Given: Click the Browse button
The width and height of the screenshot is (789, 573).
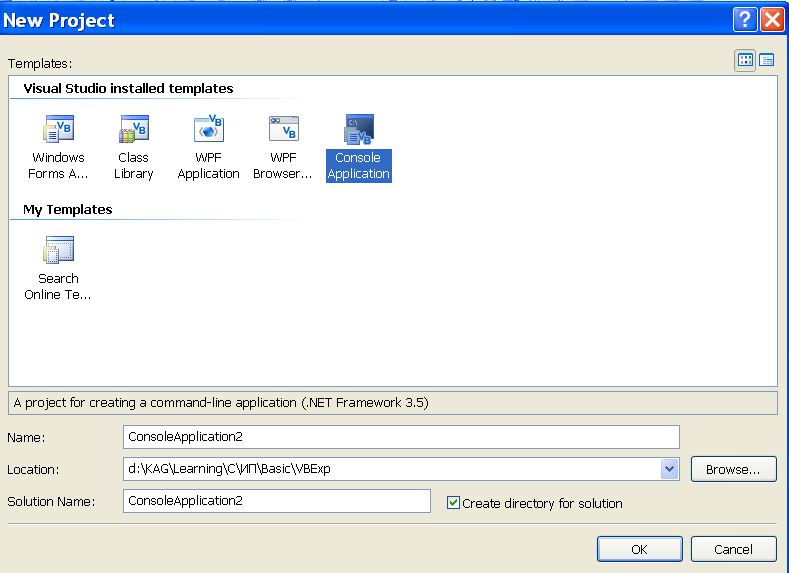Looking at the screenshot, I should (734, 469).
